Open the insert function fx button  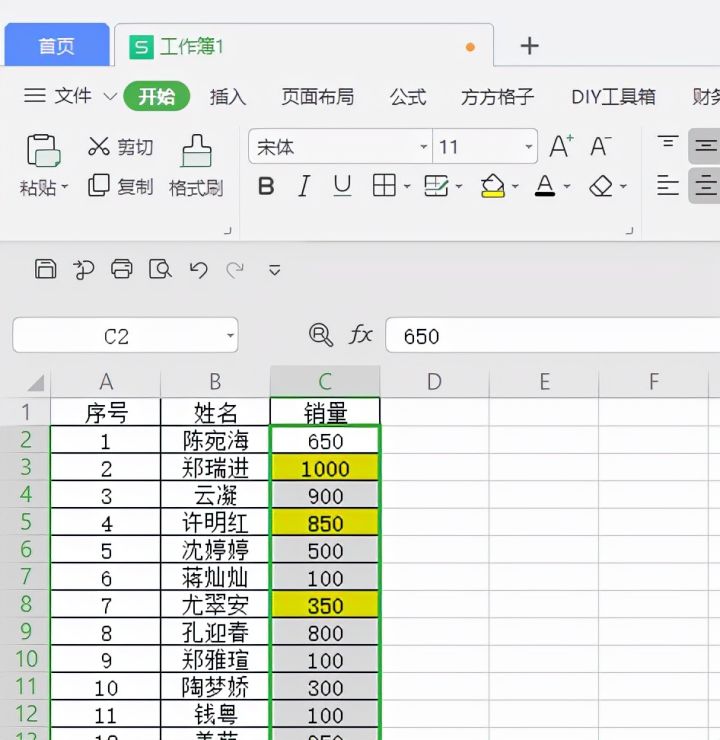pyautogui.click(x=361, y=335)
